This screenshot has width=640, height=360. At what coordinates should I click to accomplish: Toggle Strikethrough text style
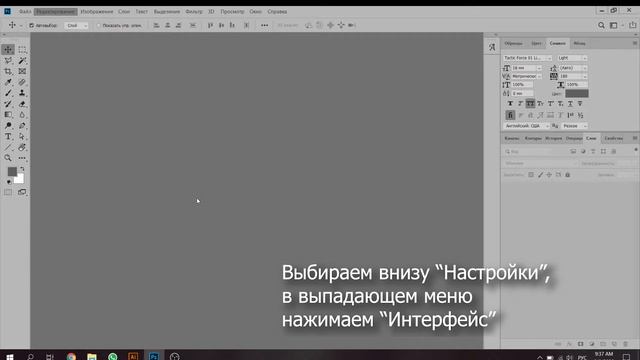(580, 104)
